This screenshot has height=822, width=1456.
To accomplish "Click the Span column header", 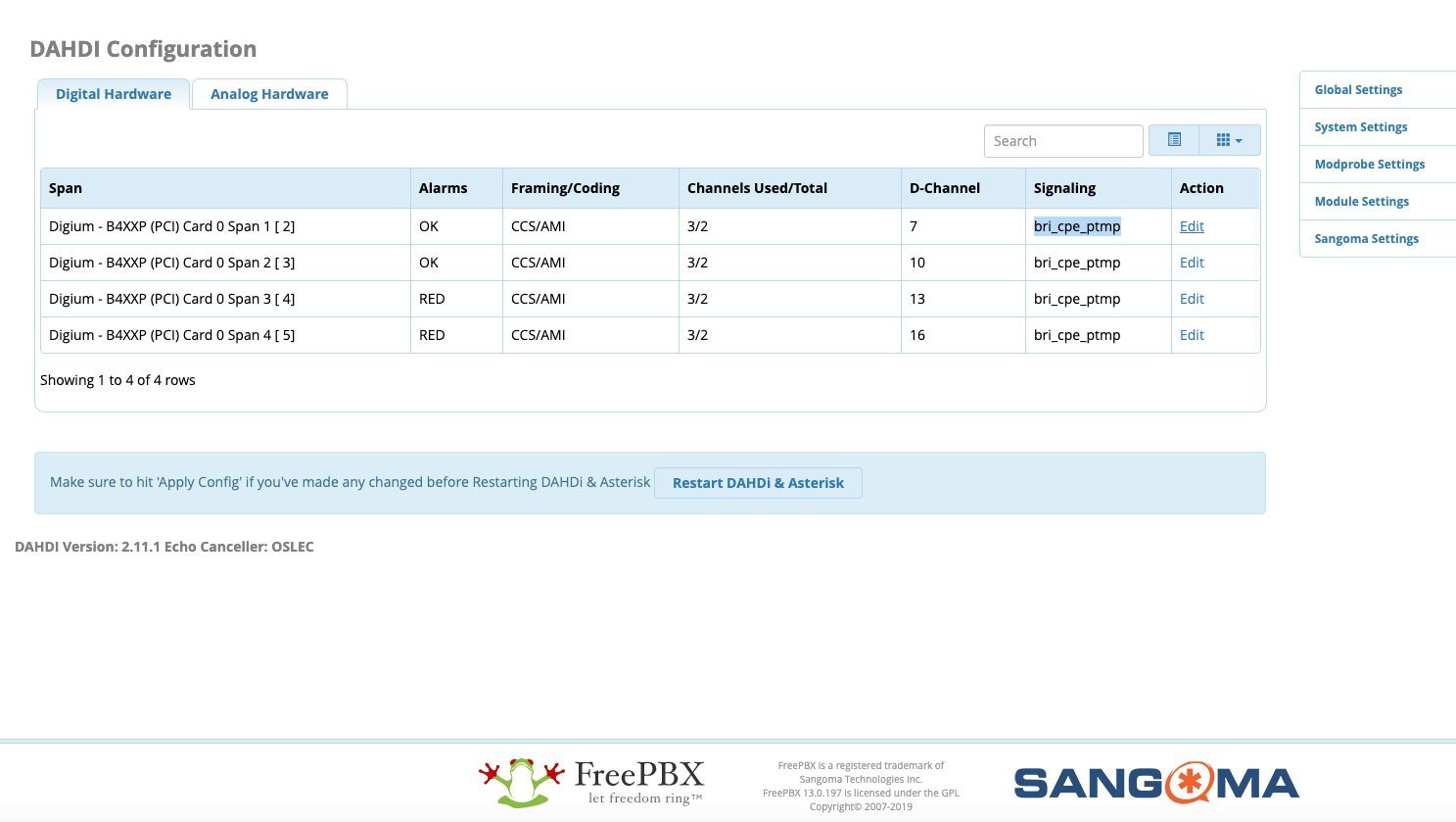I will (66, 188).
